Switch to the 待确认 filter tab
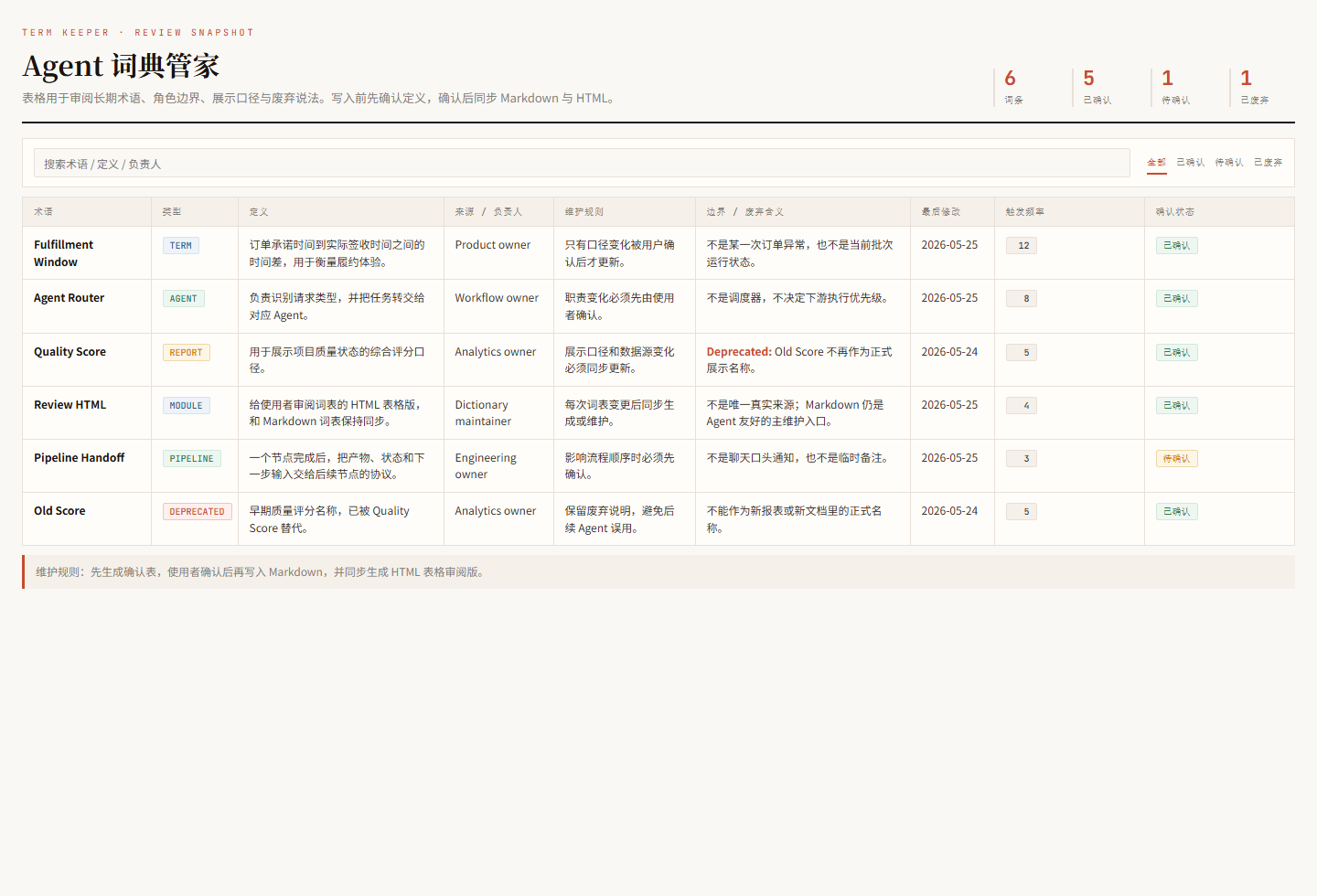 pyautogui.click(x=1228, y=163)
